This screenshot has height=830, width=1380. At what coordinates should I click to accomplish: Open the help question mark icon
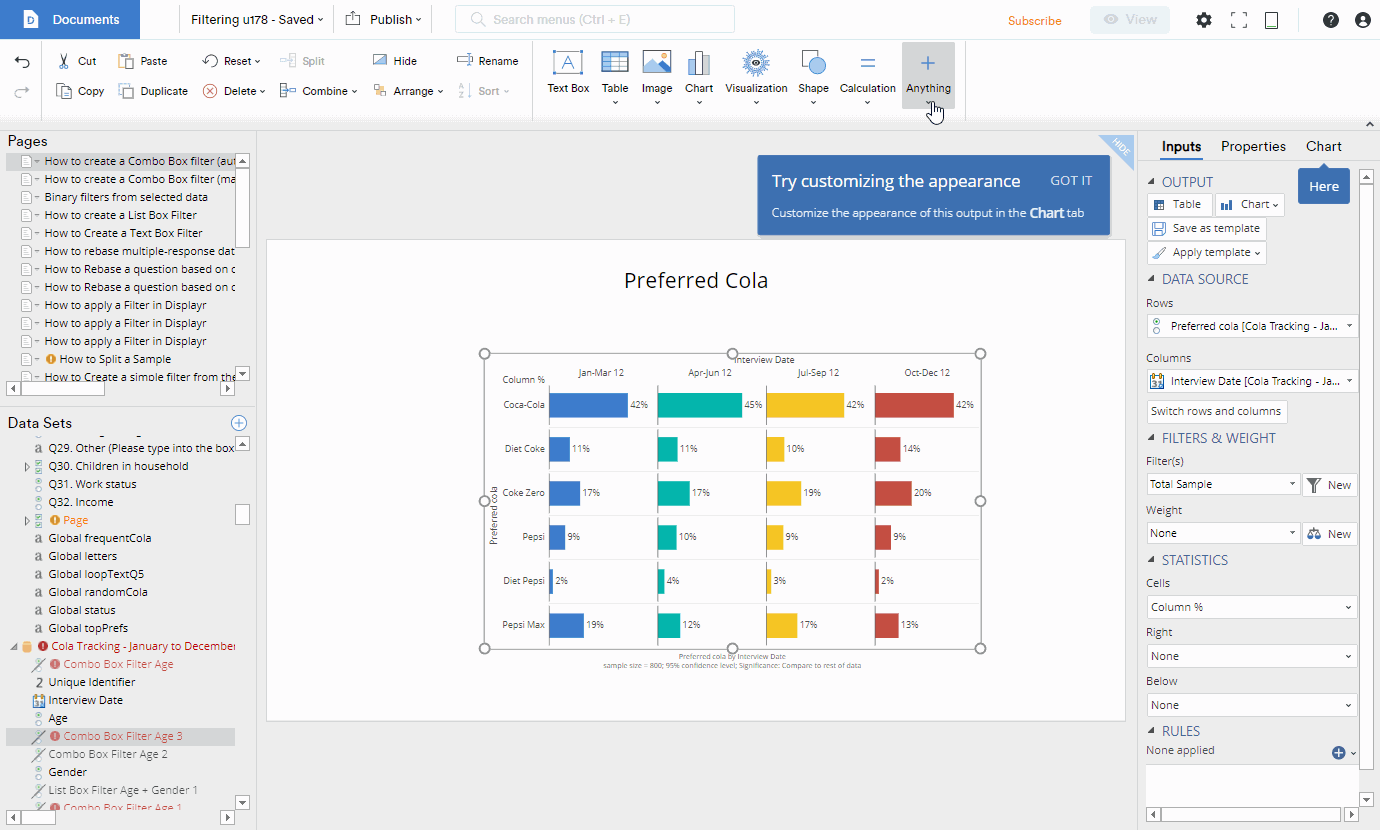pos(1330,20)
